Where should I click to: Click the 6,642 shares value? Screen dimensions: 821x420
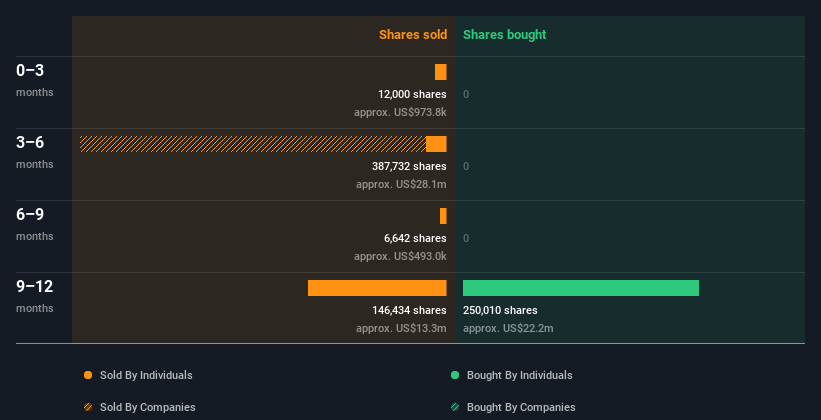coord(415,238)
